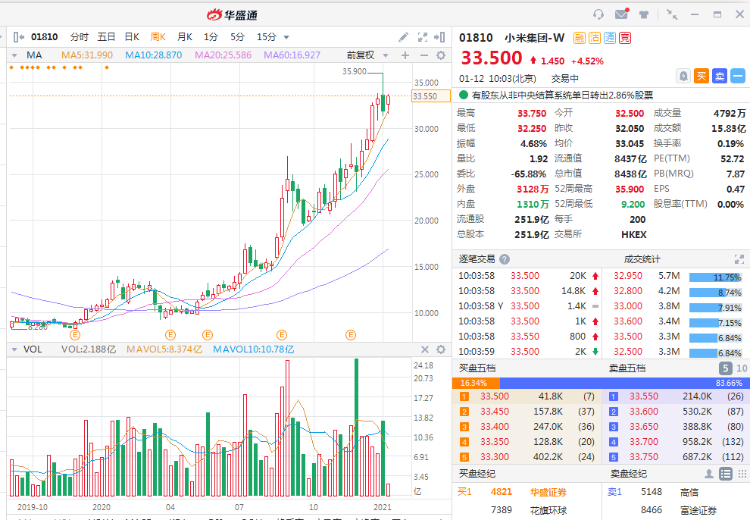The height and width of the screenshot is (520, 750).
Task: Collapse left panel next to 01810
Action: 19,37
